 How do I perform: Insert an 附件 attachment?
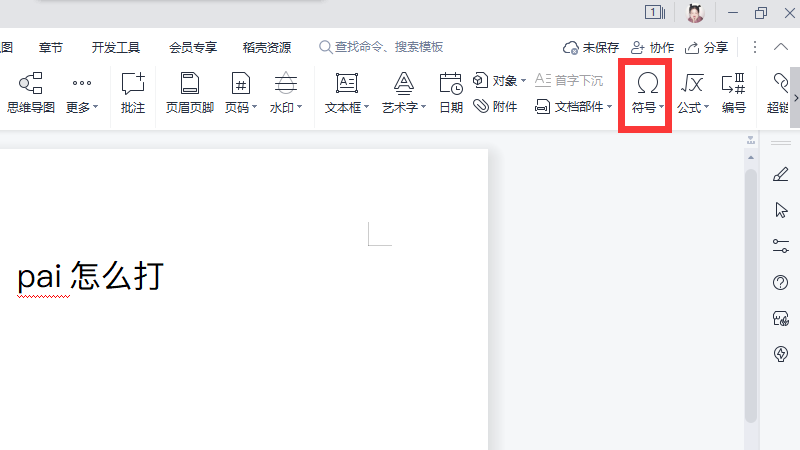[x=496, y=106]
